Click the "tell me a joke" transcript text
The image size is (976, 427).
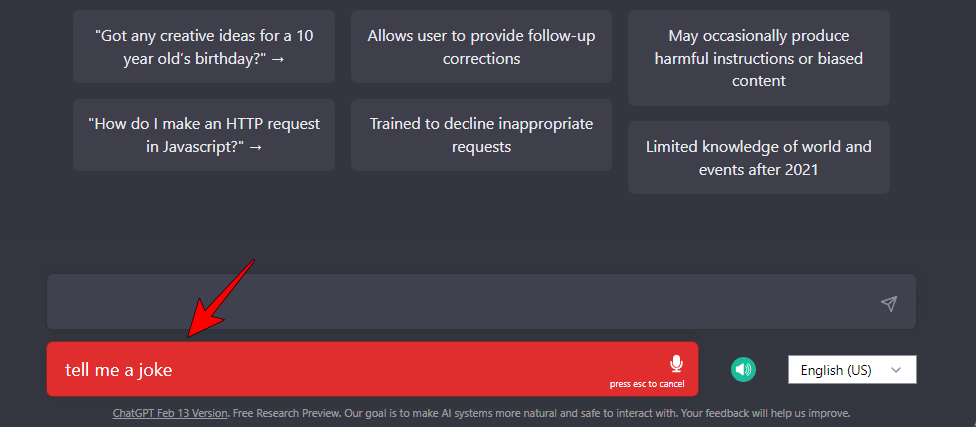pyautogui.click(x=119, y=370)
